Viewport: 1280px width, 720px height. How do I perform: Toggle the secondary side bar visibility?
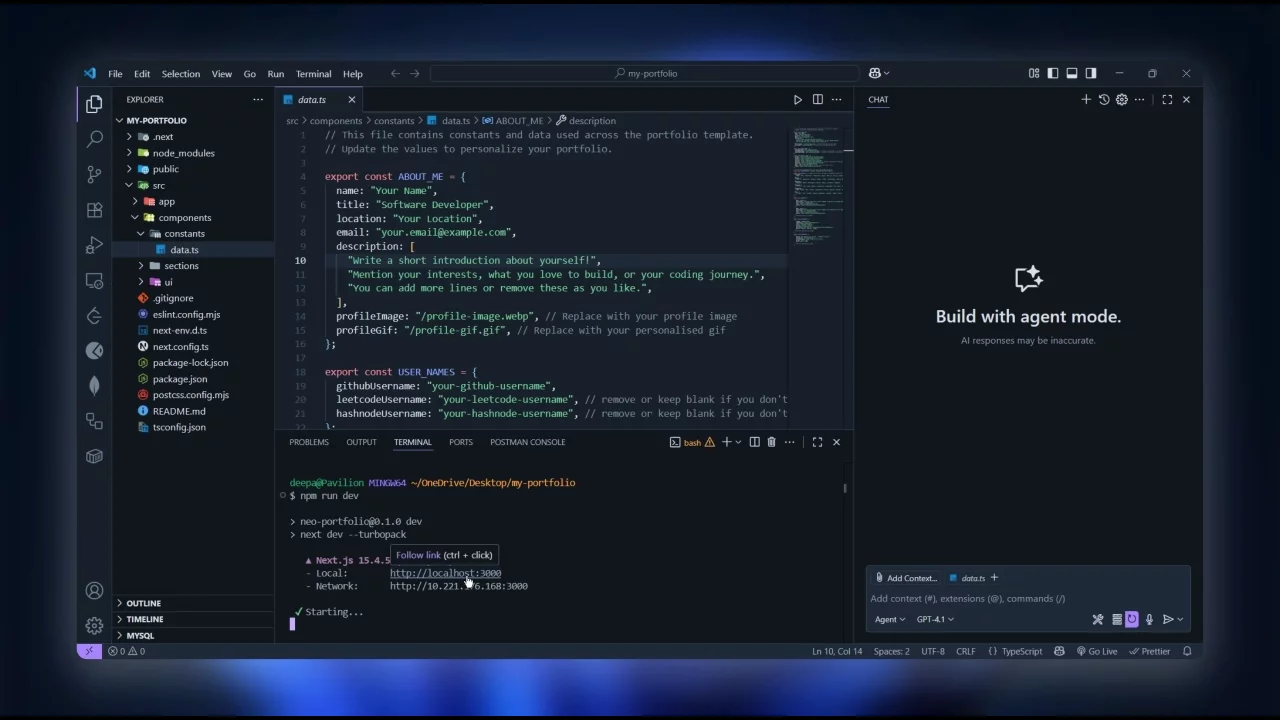pyautogui.click(x=1091, y=73)
